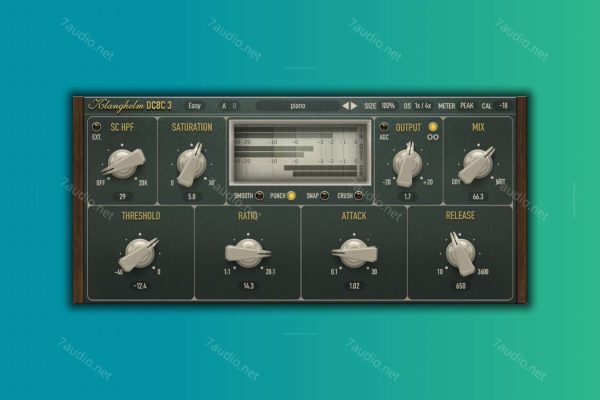Select PUNCH compression mode
Screen dimensions: 600x400
click(x=292, y=196)
